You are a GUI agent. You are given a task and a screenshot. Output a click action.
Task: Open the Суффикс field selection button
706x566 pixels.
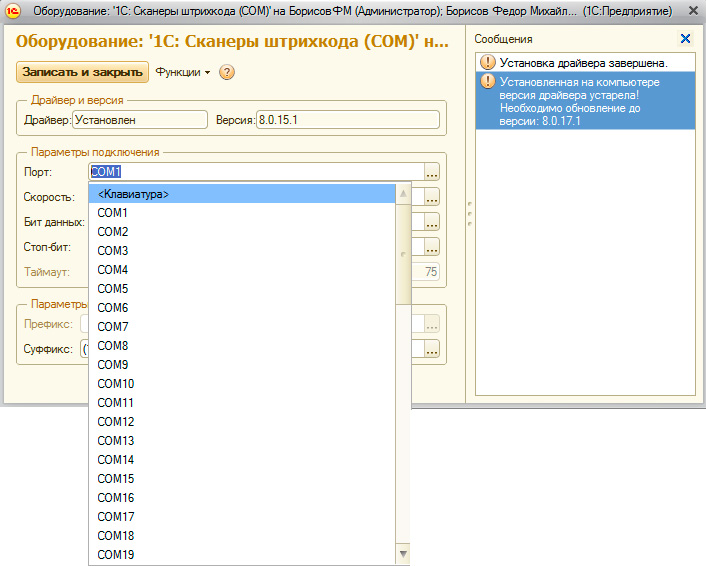(432, 349)
